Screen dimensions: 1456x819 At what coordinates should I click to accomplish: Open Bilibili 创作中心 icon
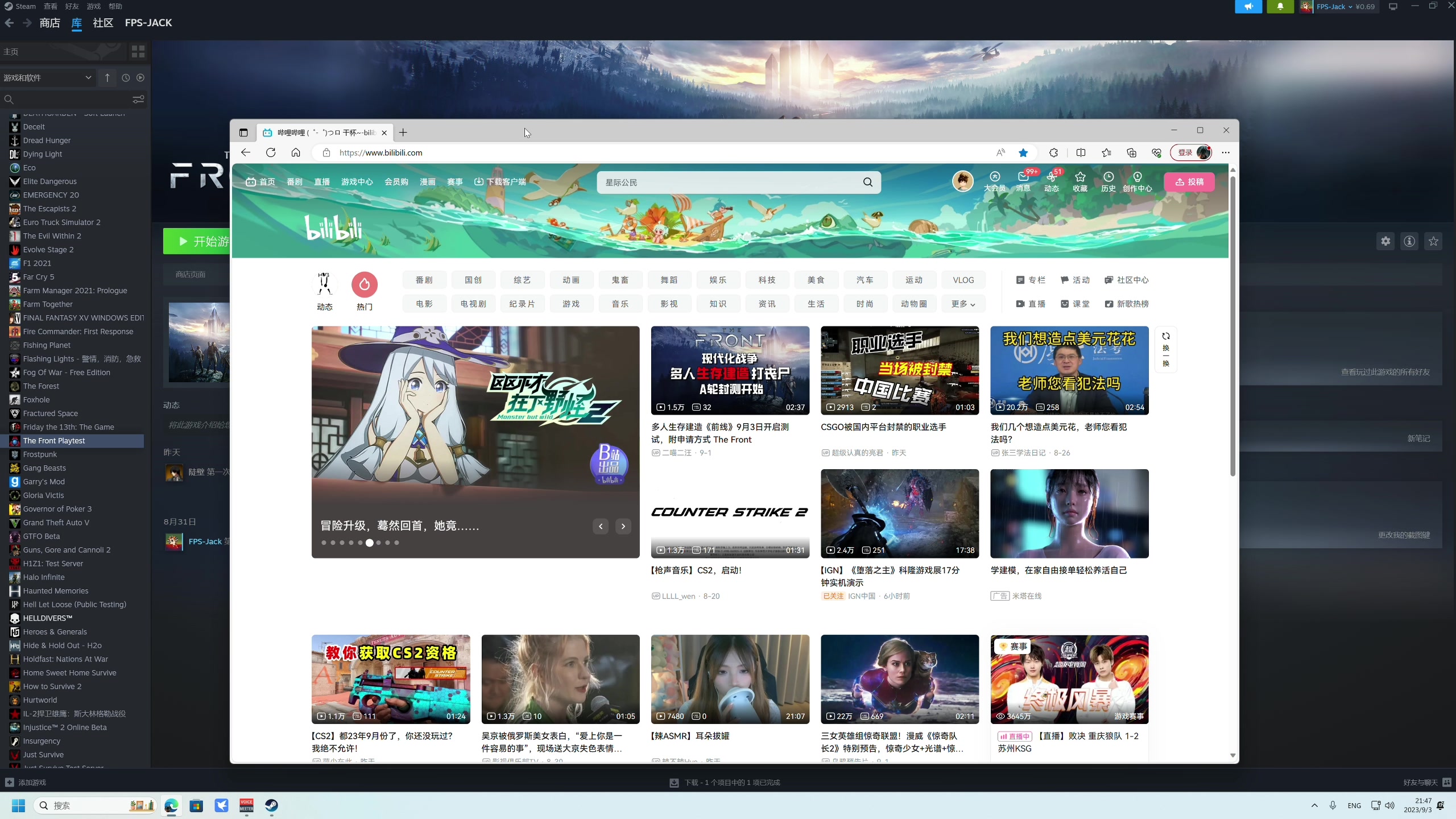tap(1137, 182)
